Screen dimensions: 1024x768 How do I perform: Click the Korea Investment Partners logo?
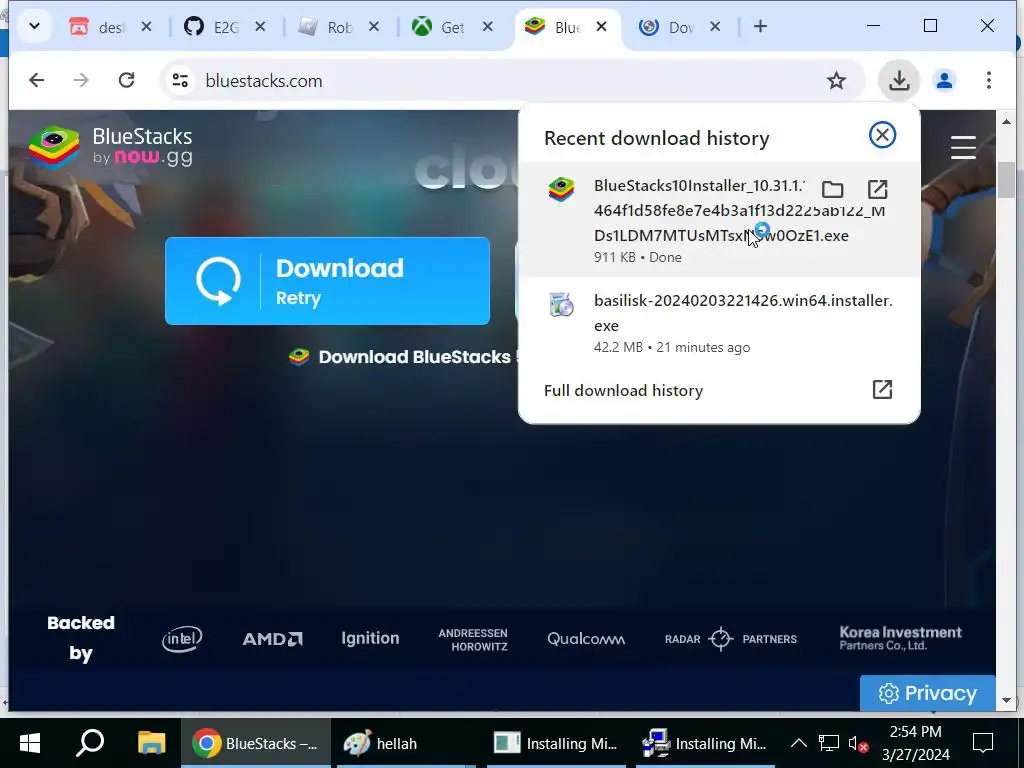(900, 638)
